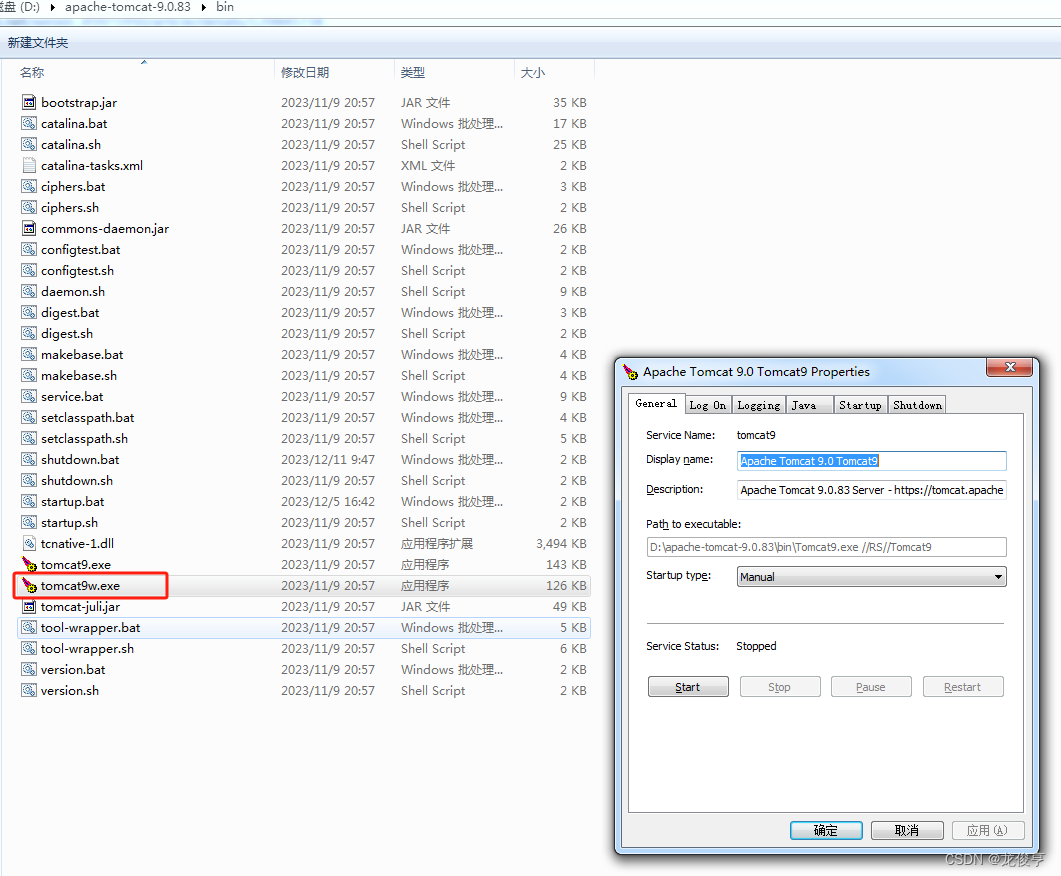Switch to the Startup tab
Screen dimensions: 1061x876
point(860,405)
